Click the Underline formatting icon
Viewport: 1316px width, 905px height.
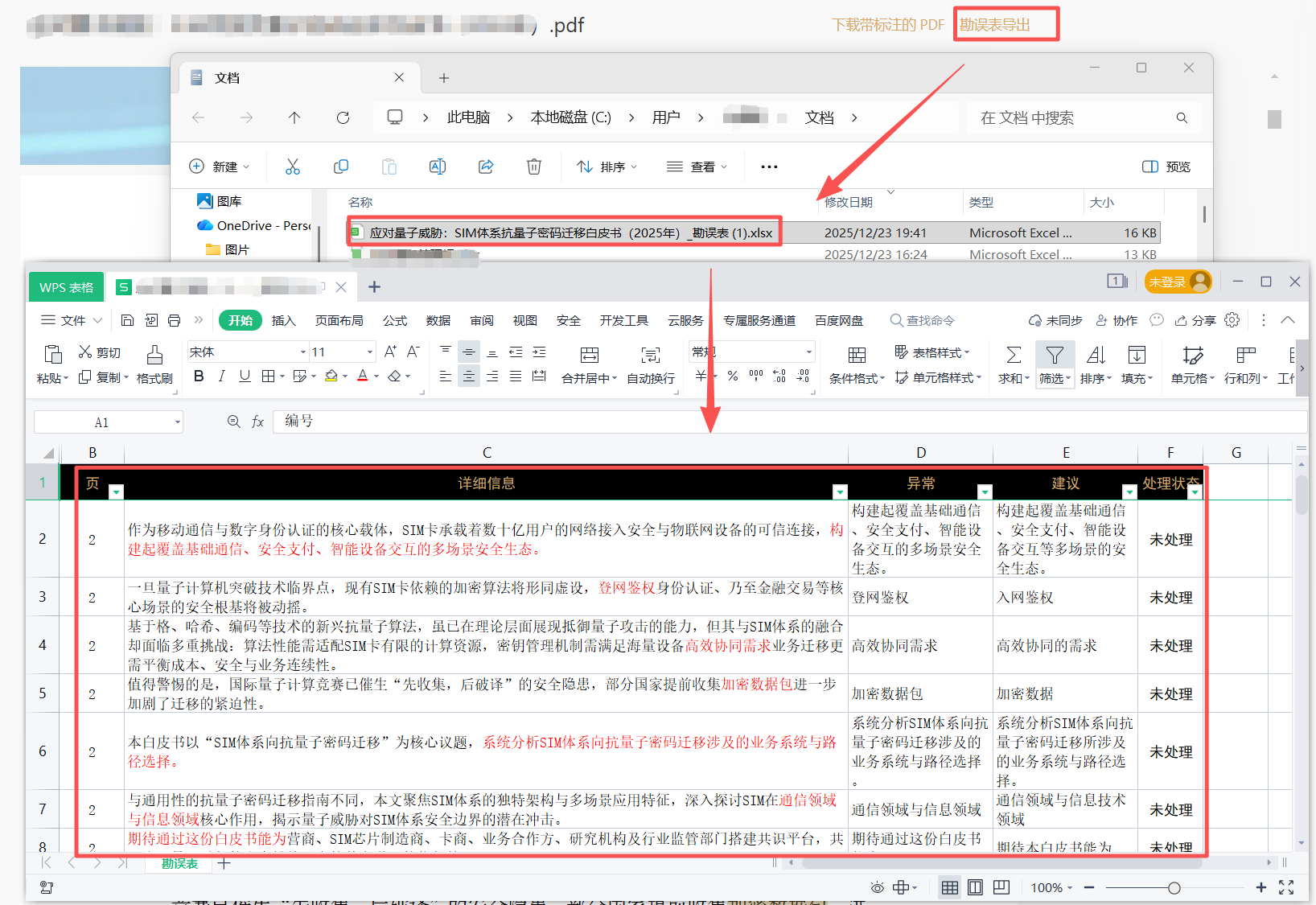coord(245,376)
